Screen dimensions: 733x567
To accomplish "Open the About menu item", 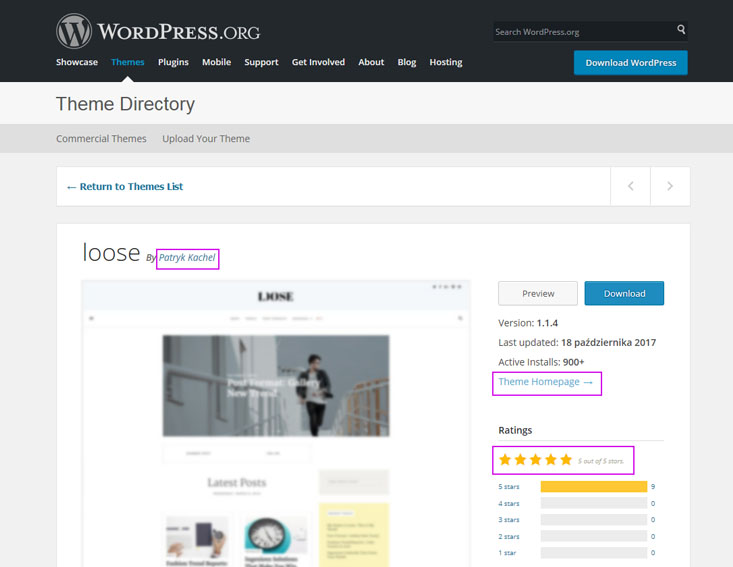I will coord(371,62).
